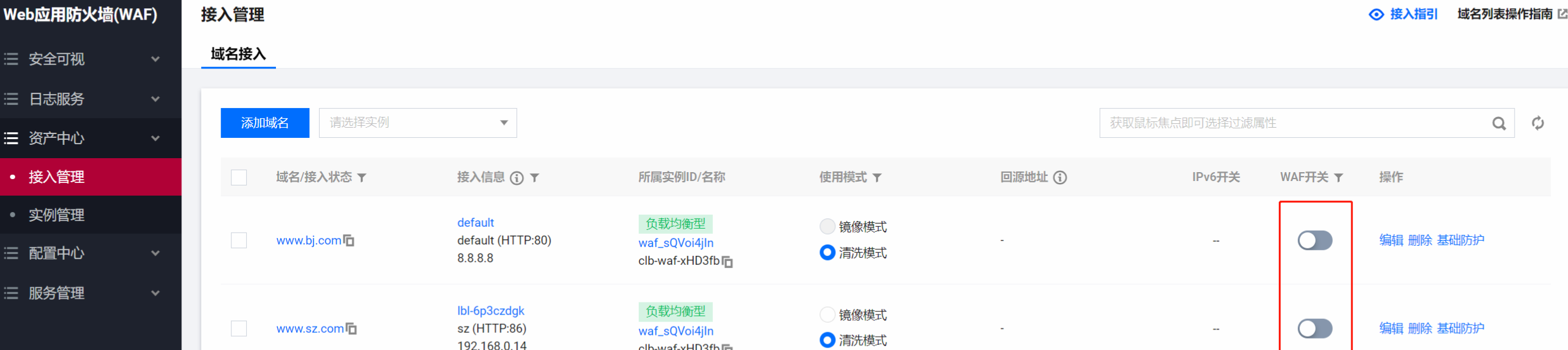1568x350 pixels.
Task: Open the filter for WAF开关 column
Action: pyautogui.click(x=1338, y=178)
